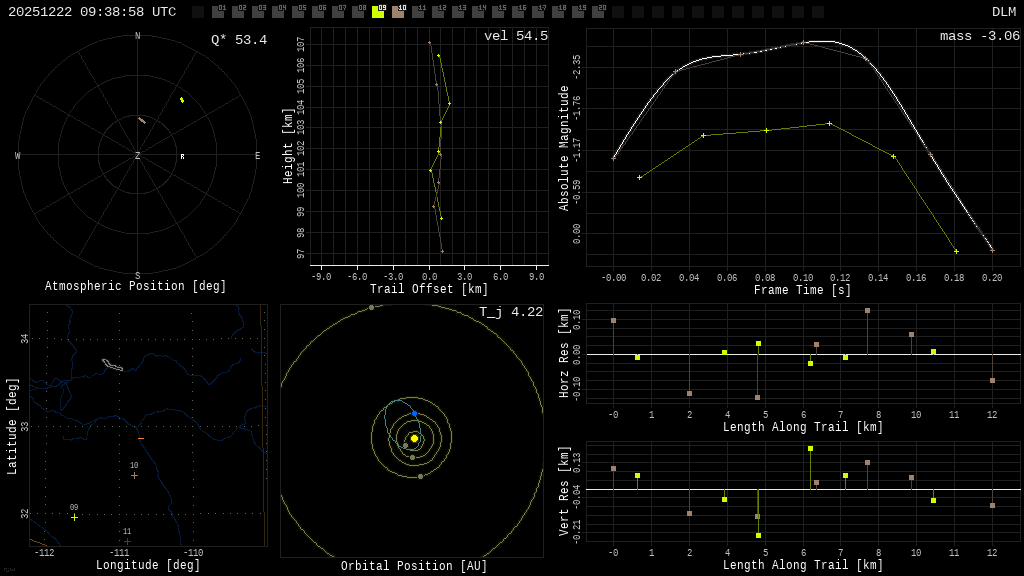Click station 09 yellow indicator in top bar
1024x576 pixels.
[378, 12]
